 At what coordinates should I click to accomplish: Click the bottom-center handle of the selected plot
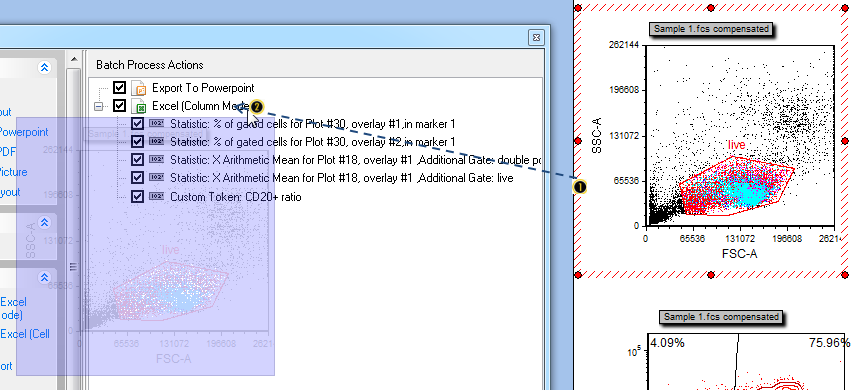coord(712,276)
